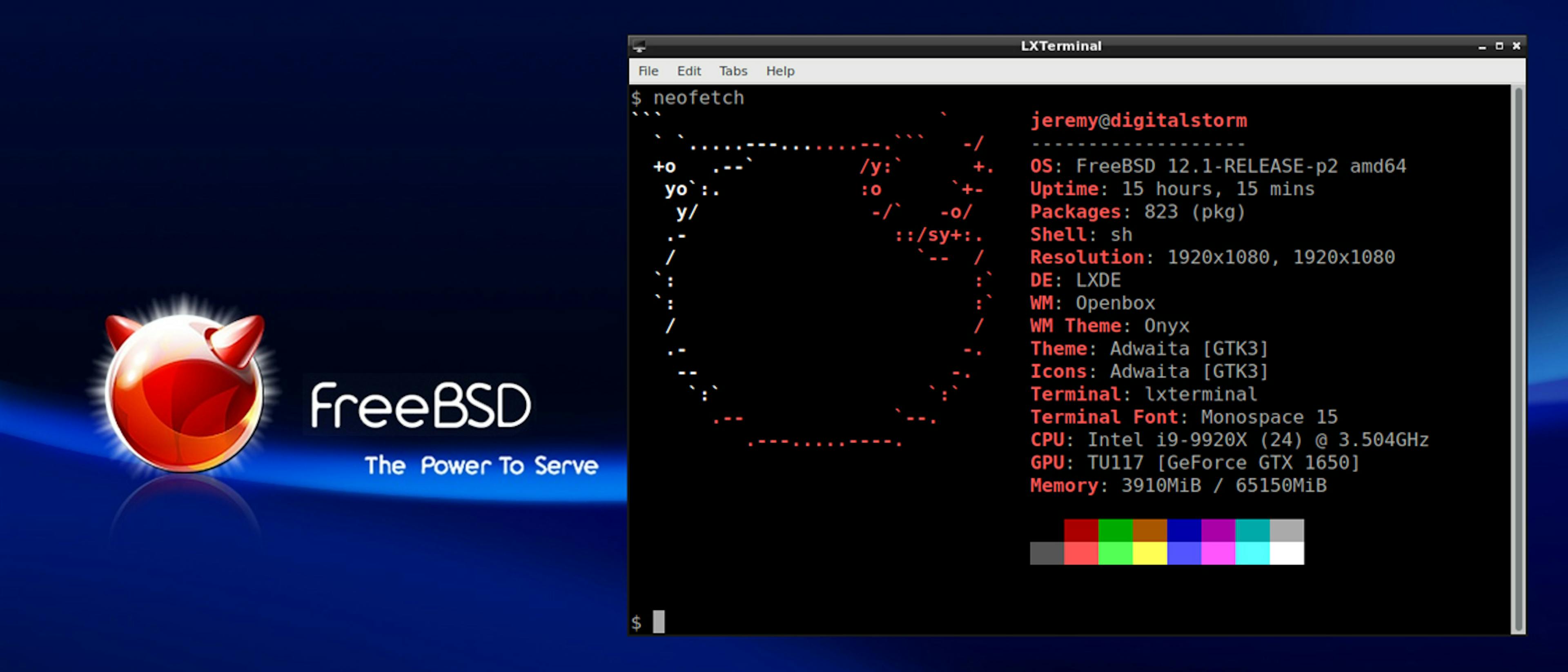Click the 'WM: Openbox' line
1568x672 pixels.
(1093, 303)
